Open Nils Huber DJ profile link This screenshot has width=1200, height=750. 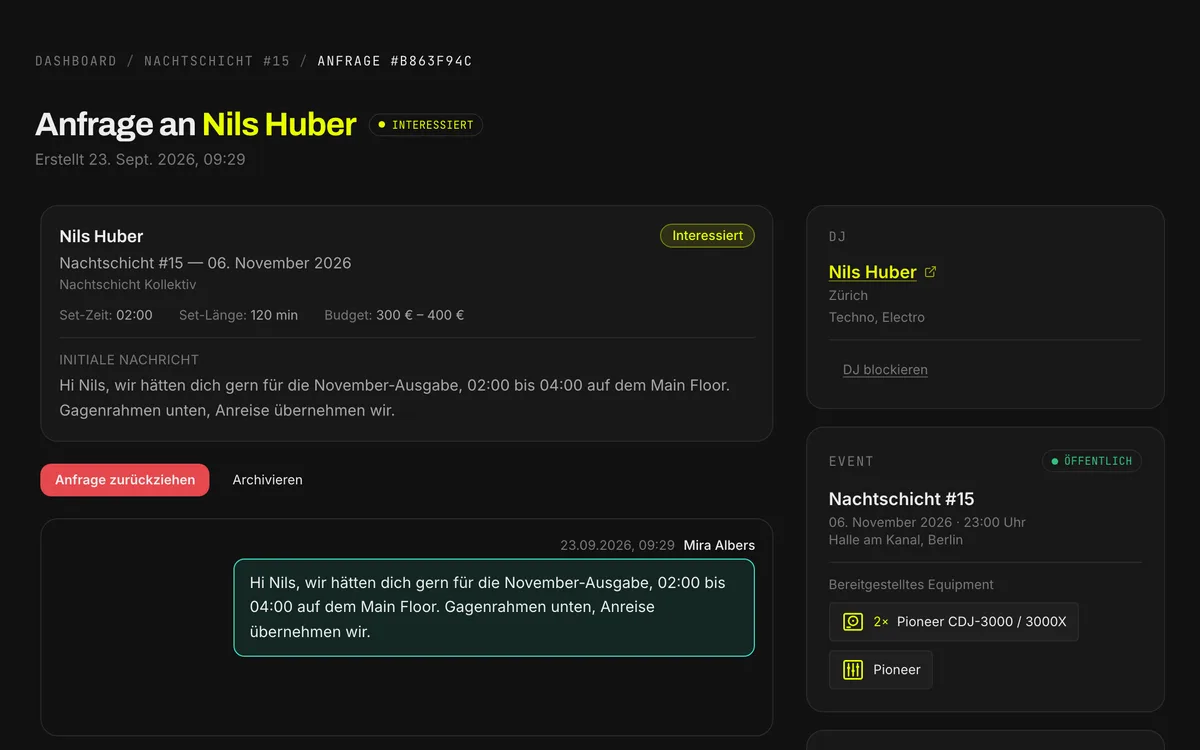click(x=873, y=272)
